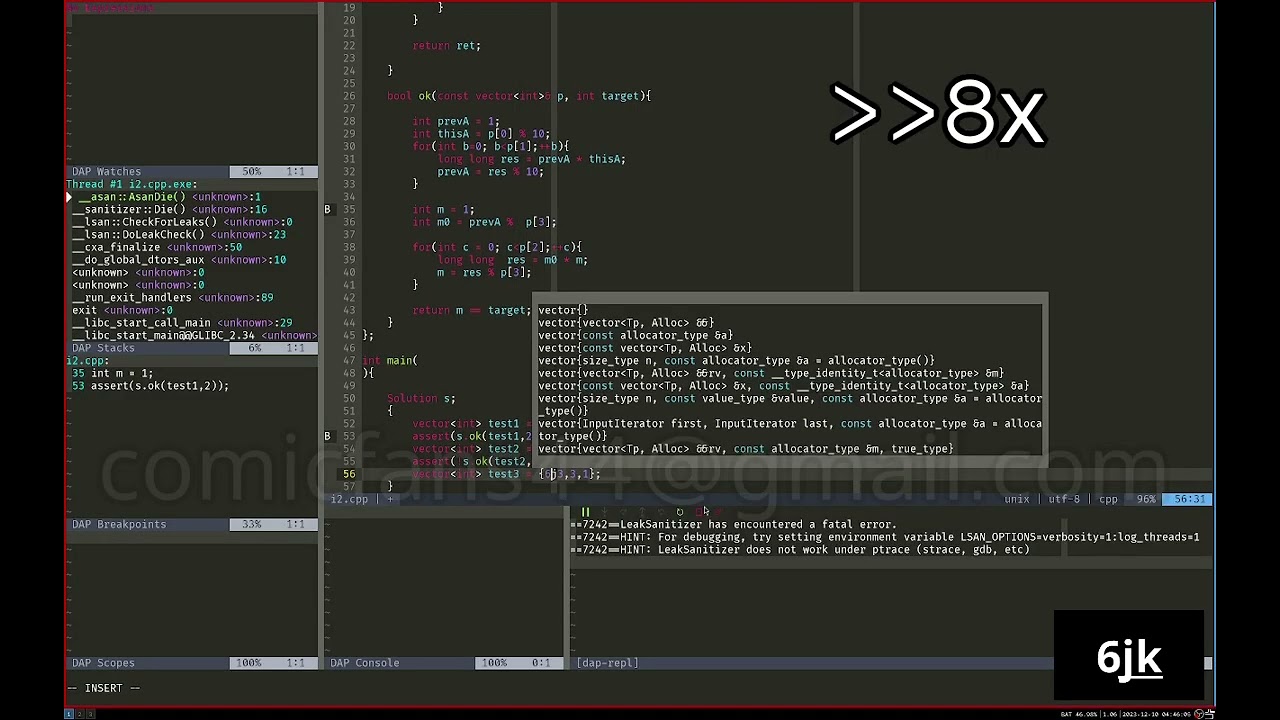
Task: Click the tray icon at the far bottom-right
Action: tap(1209, 714)
